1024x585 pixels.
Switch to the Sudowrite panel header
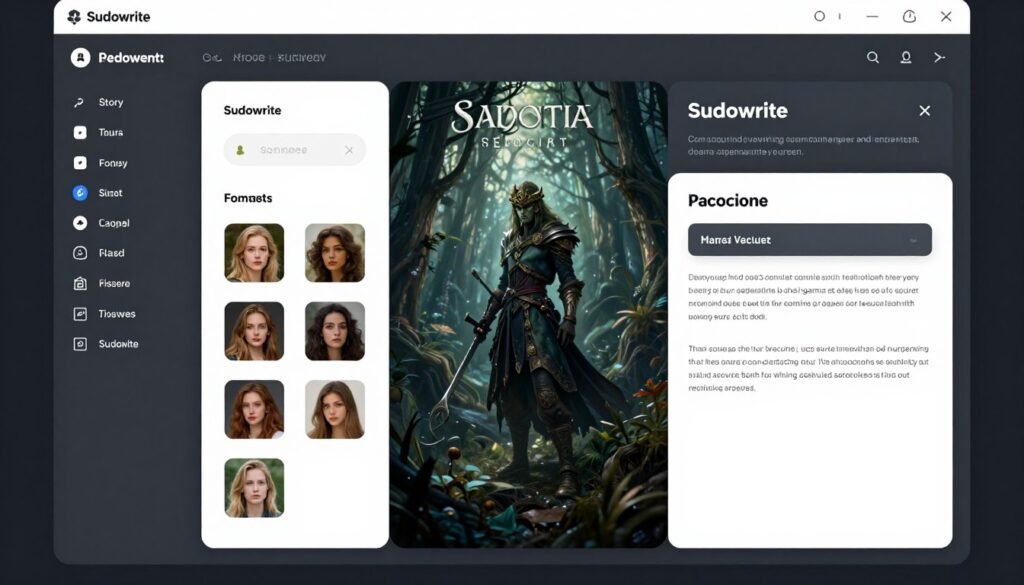pyautogui.click(x=738, y=110)
